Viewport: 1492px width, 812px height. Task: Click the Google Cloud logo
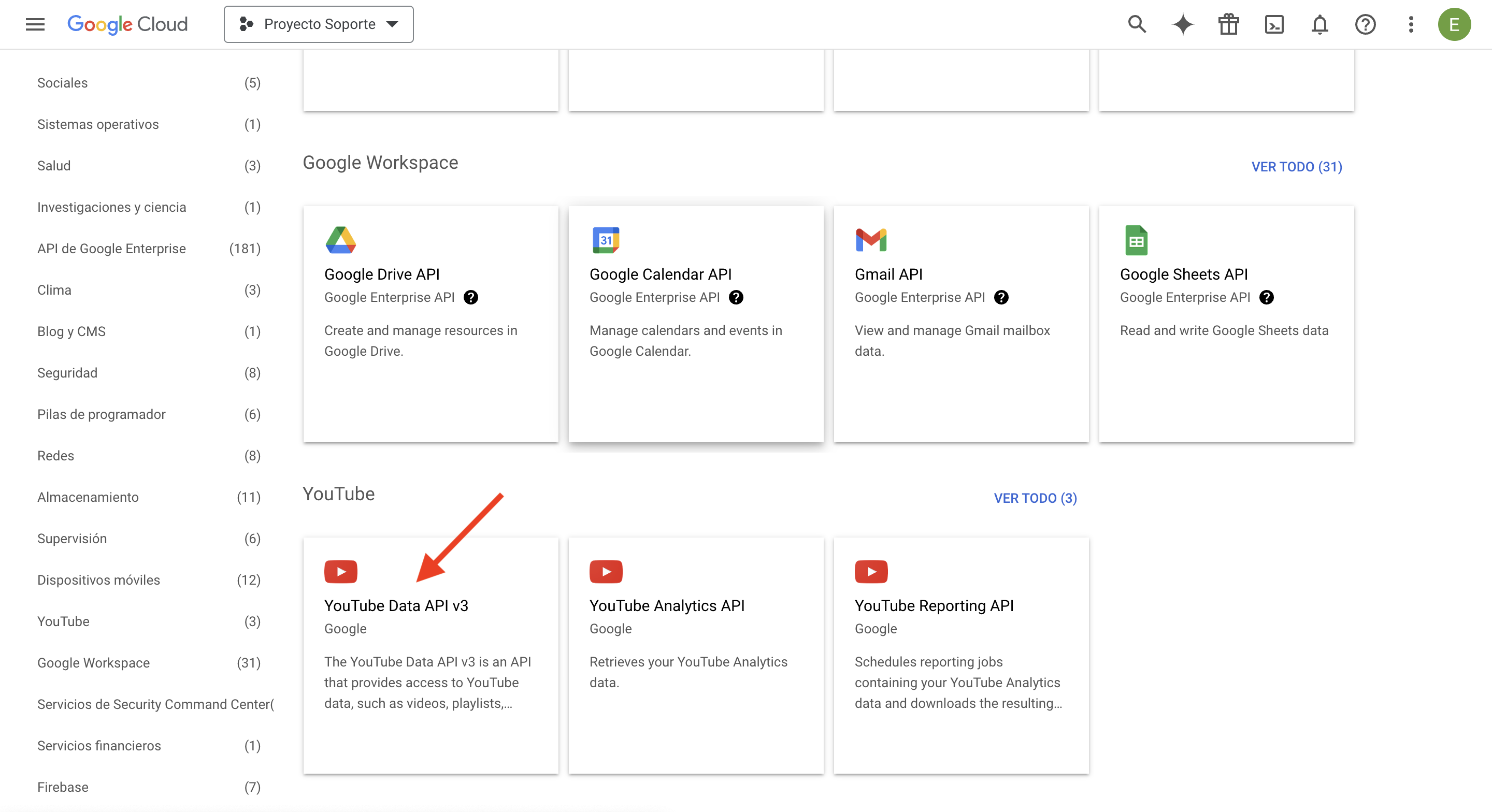pos(127,24)
